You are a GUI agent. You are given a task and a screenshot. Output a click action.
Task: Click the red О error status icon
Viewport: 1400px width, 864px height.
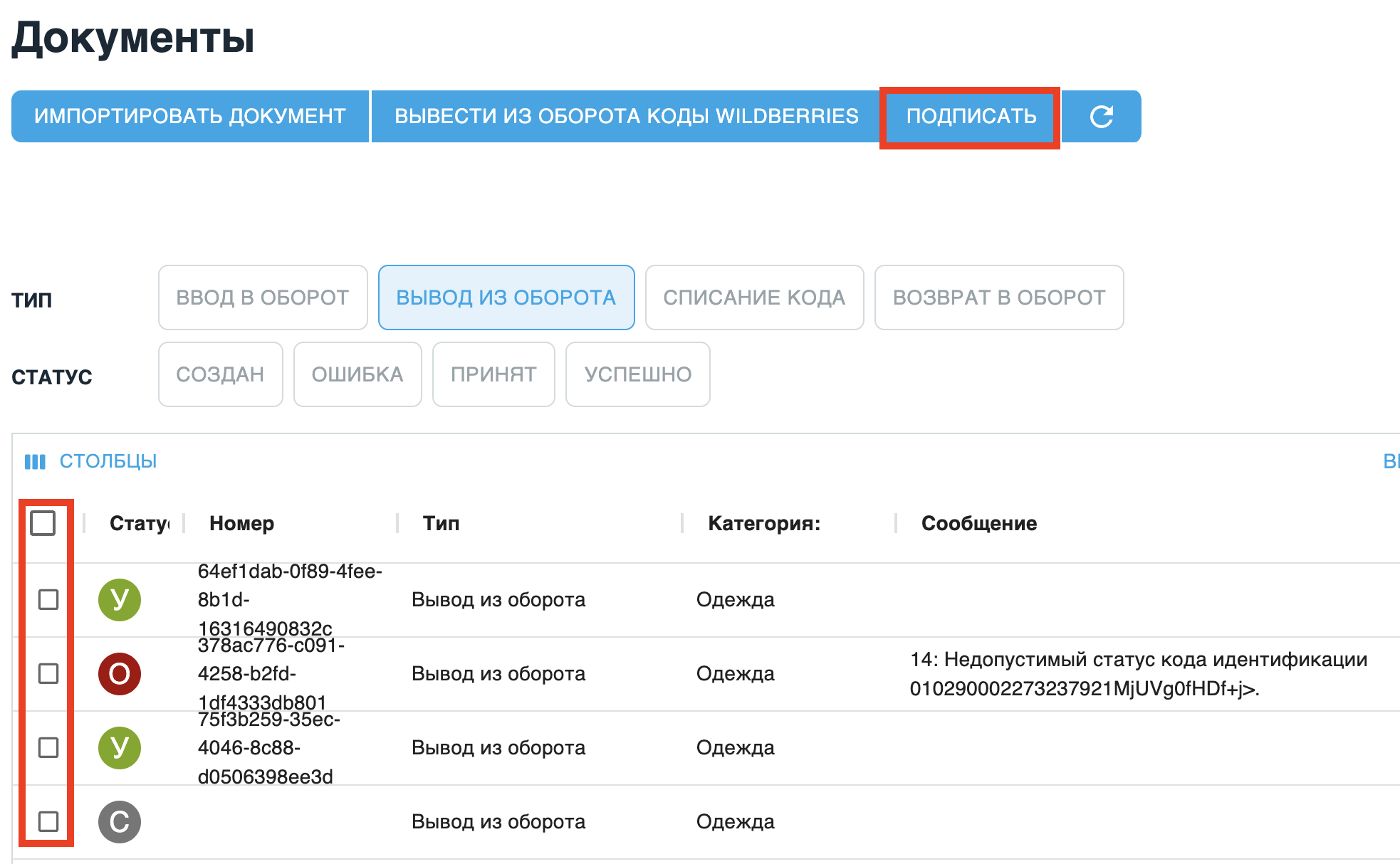point(120,674)
